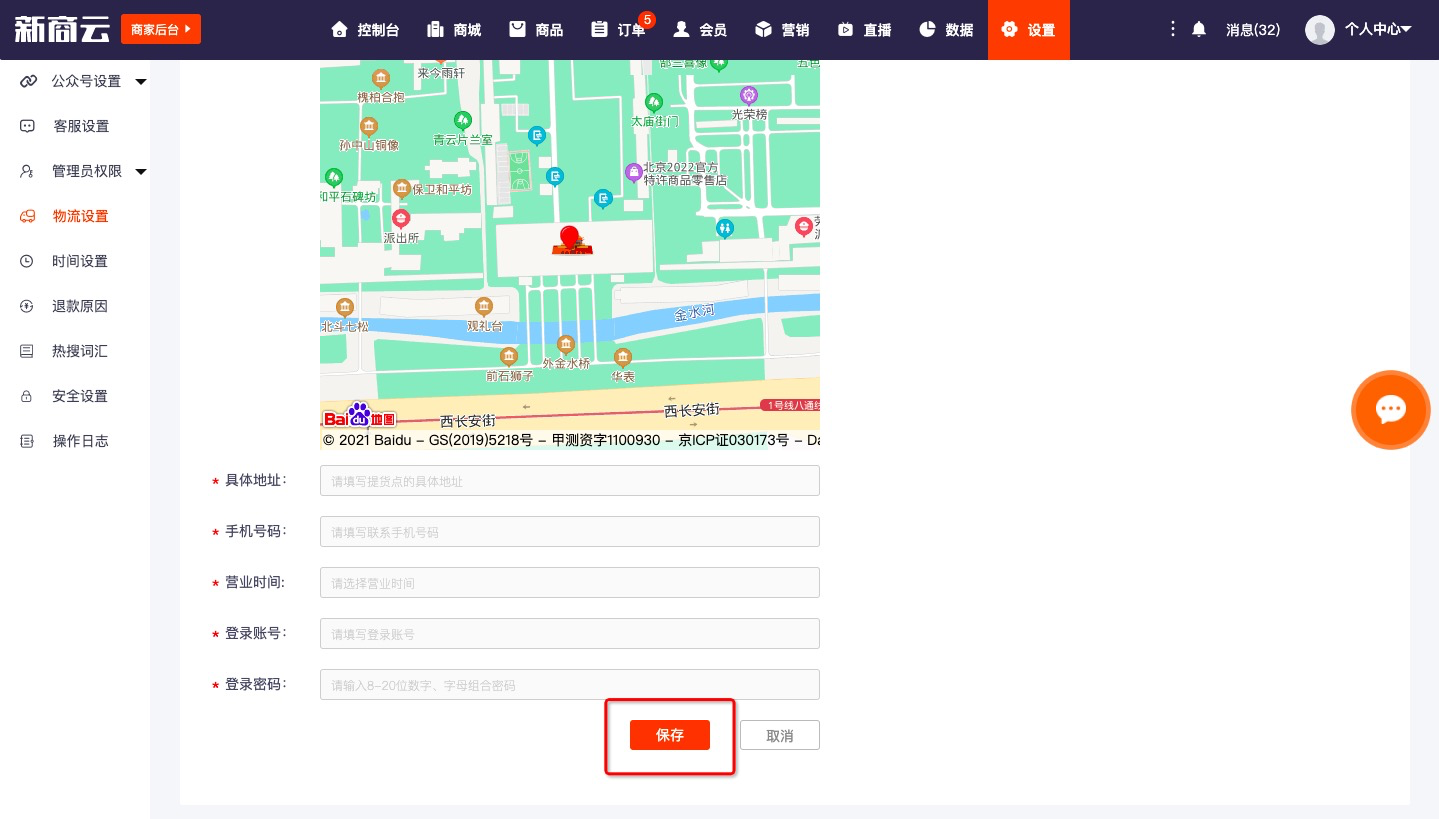Open 操作日志 in sidebar
The image size is (1439, 819).
(x=81, y=441)
